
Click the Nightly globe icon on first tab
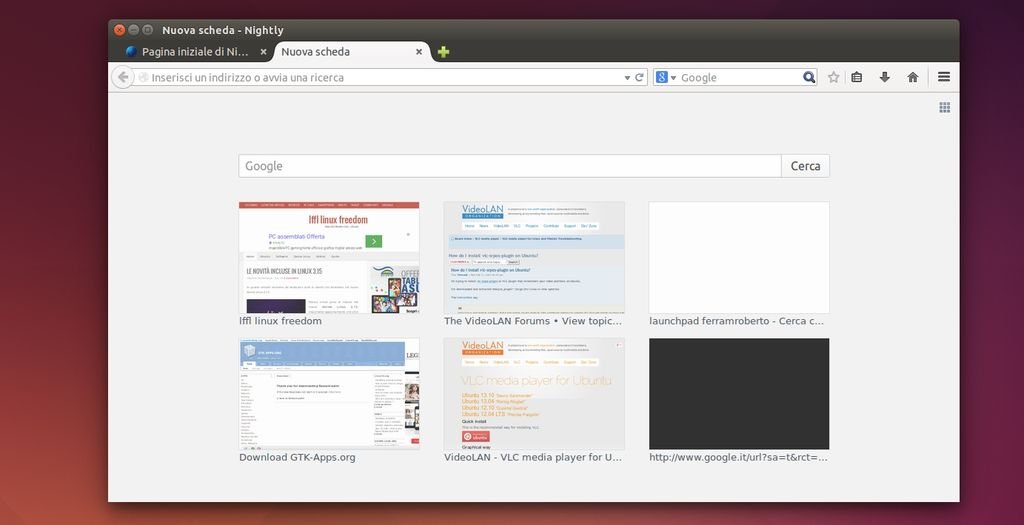click(131, 52)
